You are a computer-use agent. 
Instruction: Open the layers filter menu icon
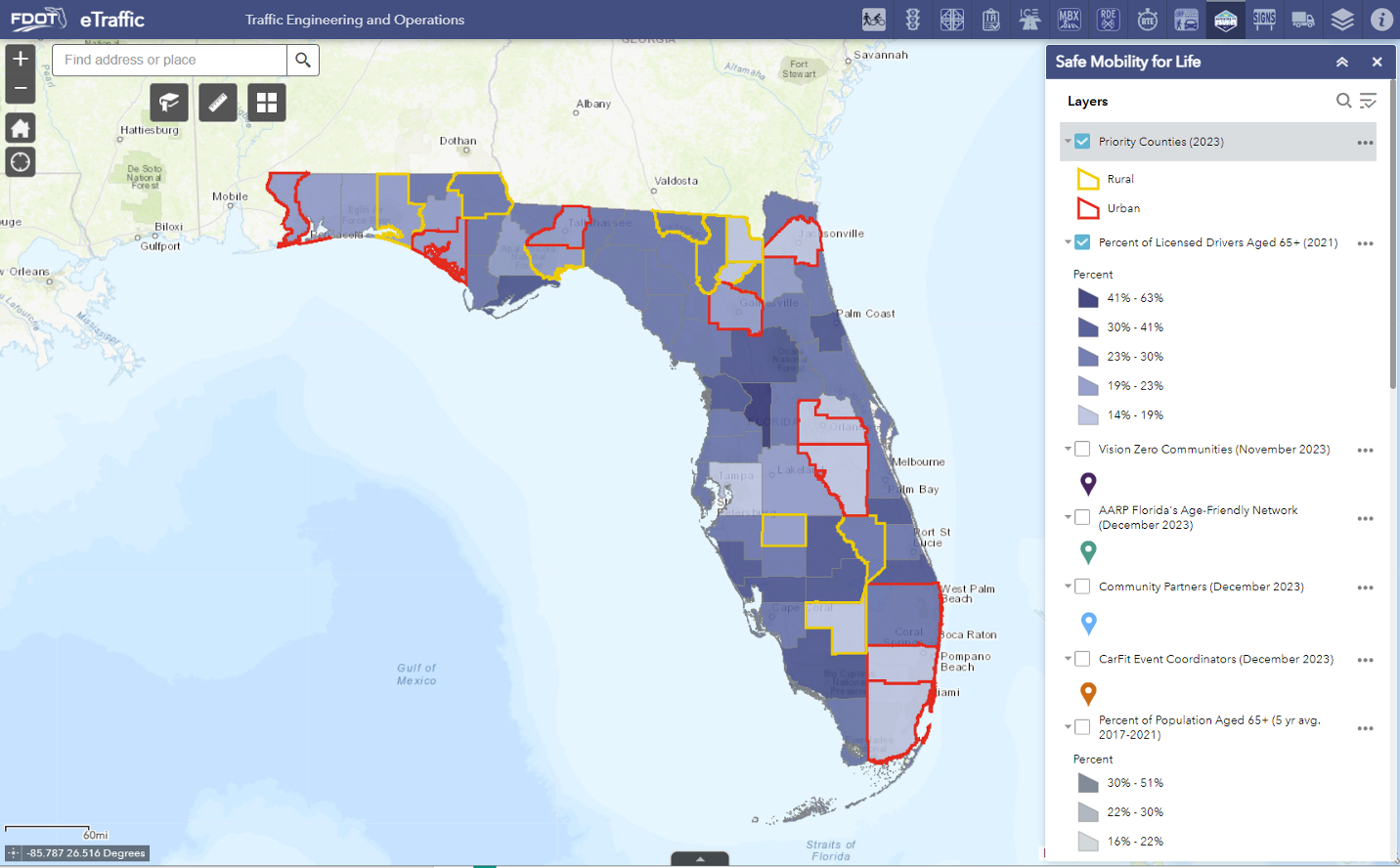click(1368, 101)
